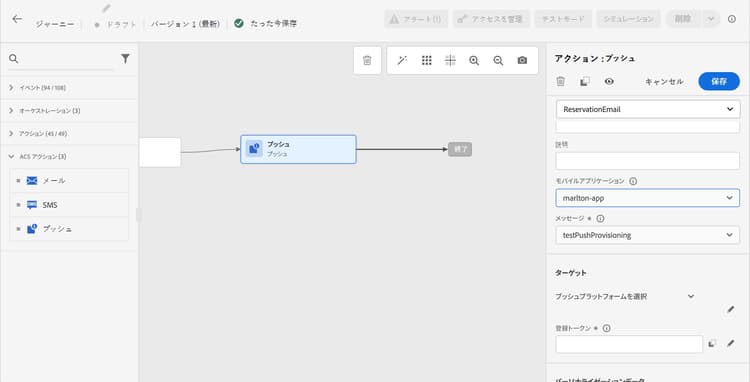Zoom out on the canvas

click(x=498, y=60)
